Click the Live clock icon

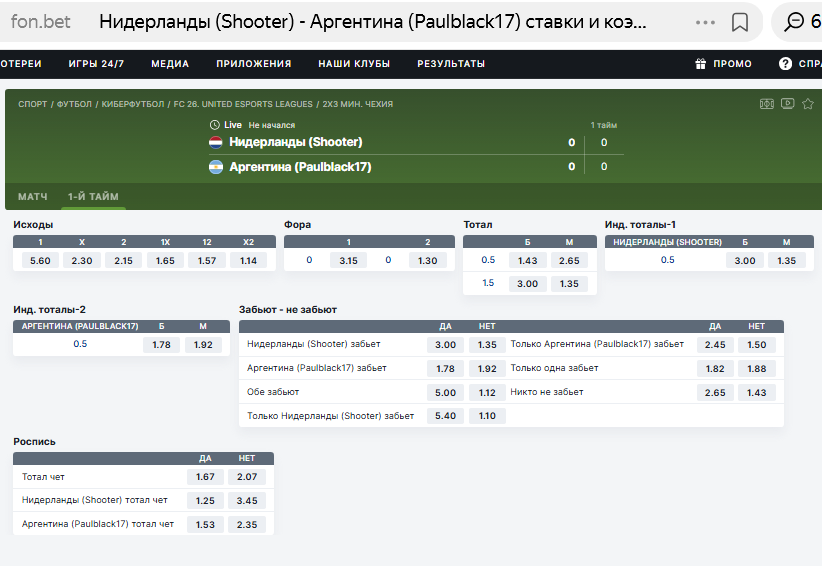tap(214, 125)
